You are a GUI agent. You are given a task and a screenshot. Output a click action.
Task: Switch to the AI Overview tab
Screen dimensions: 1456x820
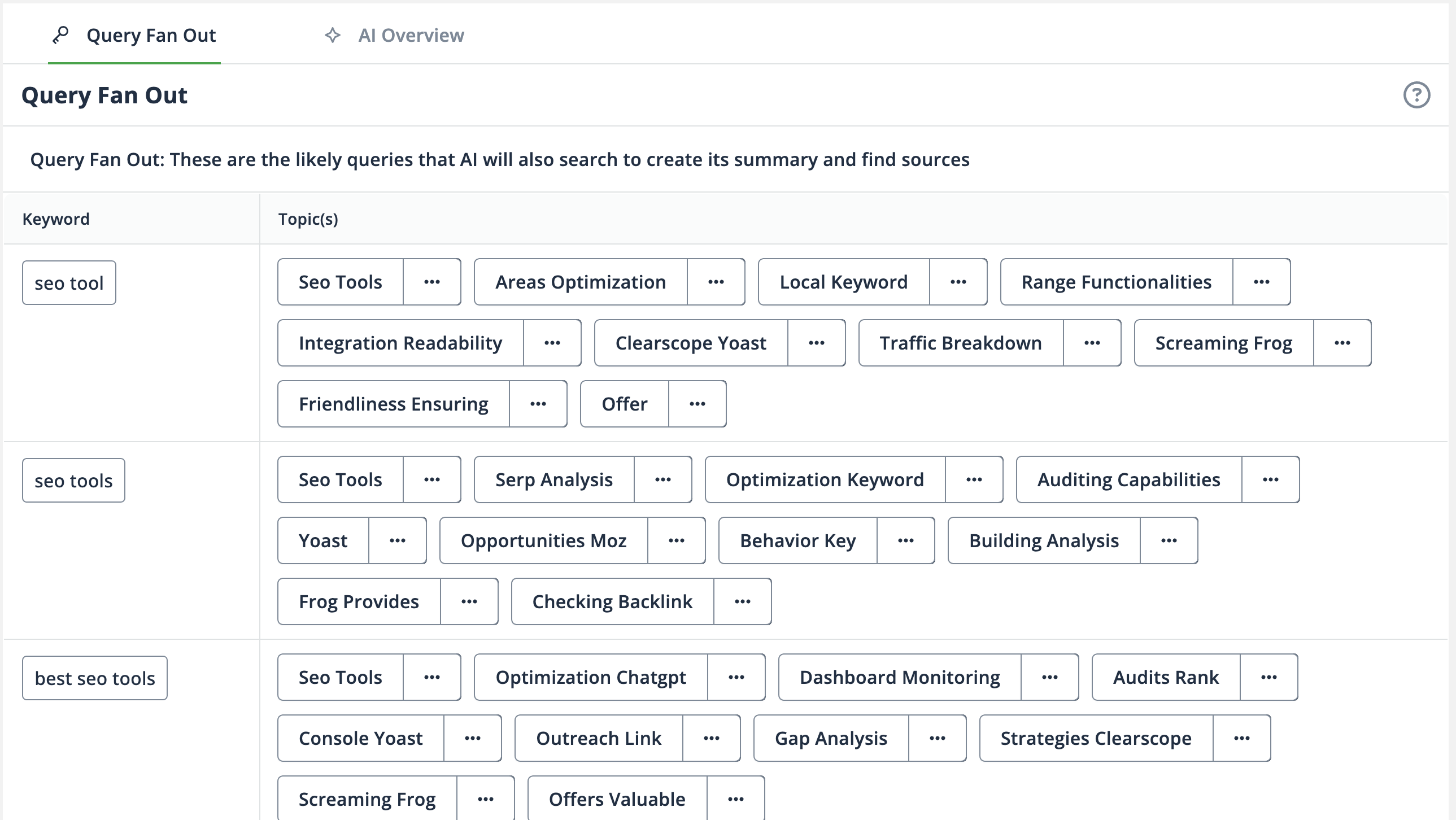click(411, 35)
